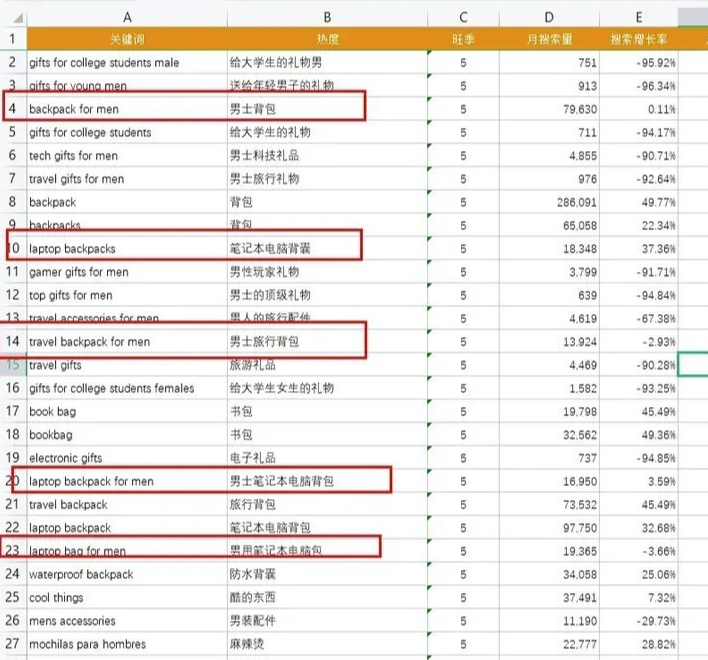Select search volume cell 73,532
This screenshot has width=708, height=660.
pyautogui.click(x=549, y=504)
